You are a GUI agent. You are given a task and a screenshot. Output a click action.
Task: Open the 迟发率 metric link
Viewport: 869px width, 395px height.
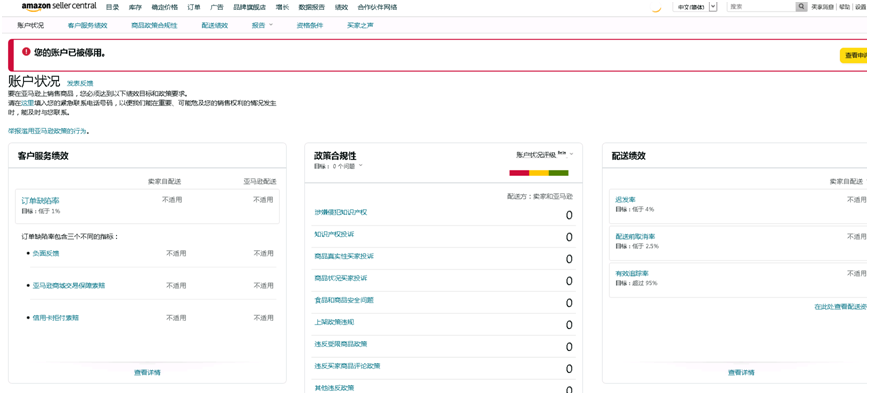click(626, 199)
